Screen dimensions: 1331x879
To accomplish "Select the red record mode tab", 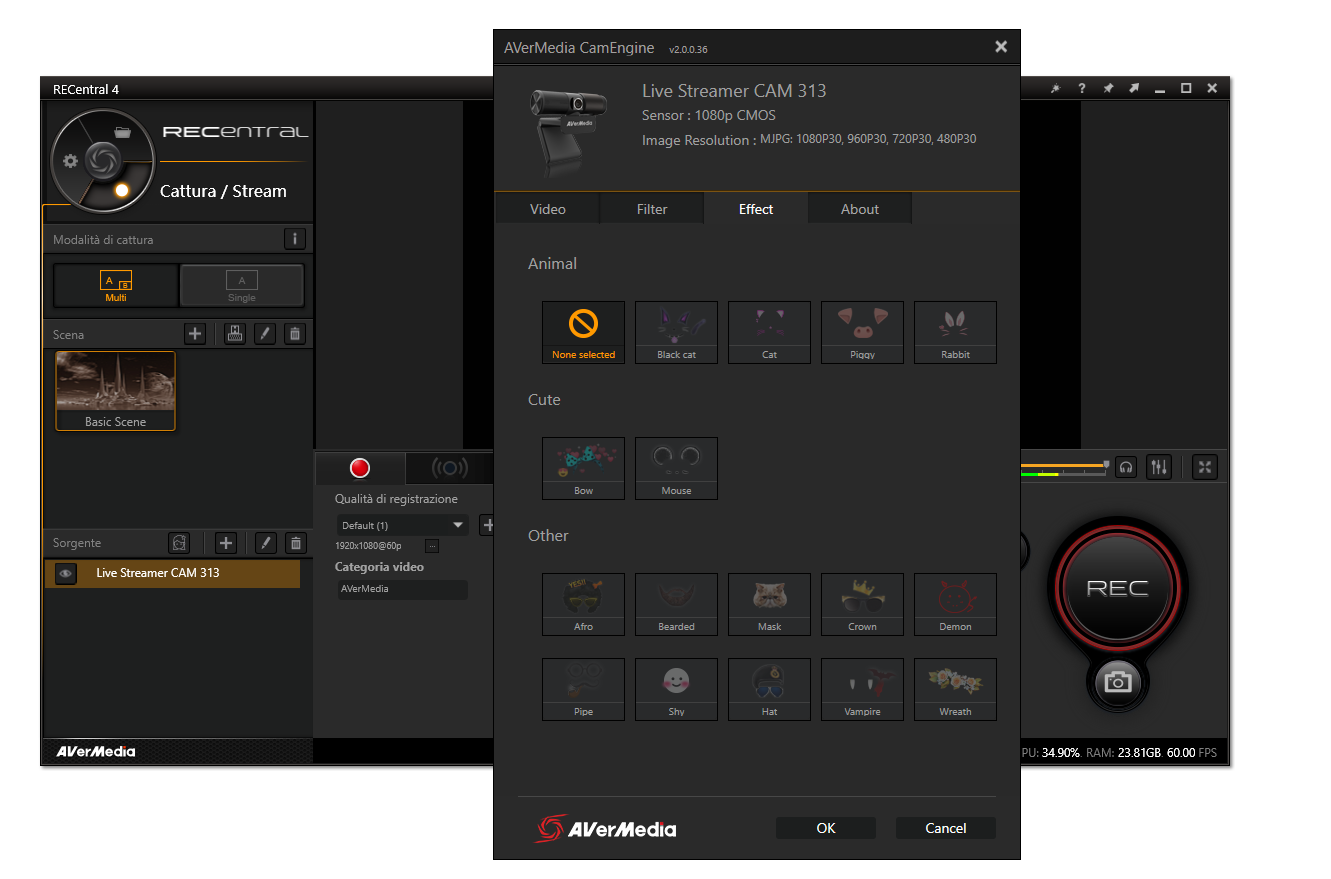I will pos(360,468).
